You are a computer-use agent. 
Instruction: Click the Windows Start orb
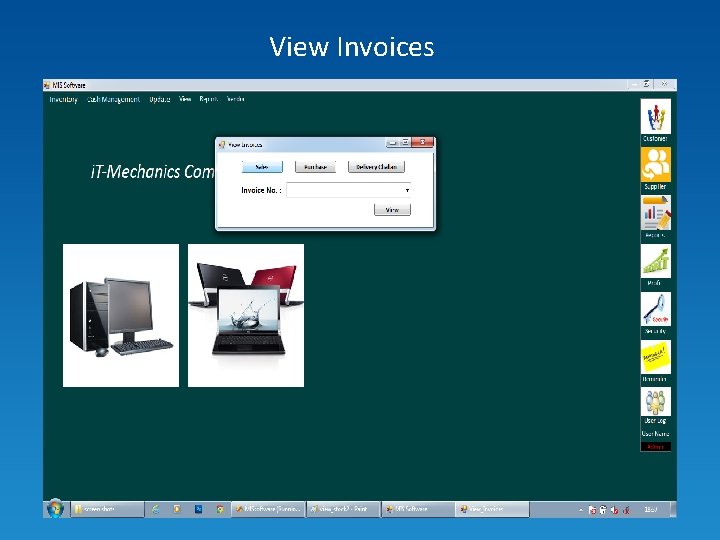pyautogui.click(x=56, y=509)
